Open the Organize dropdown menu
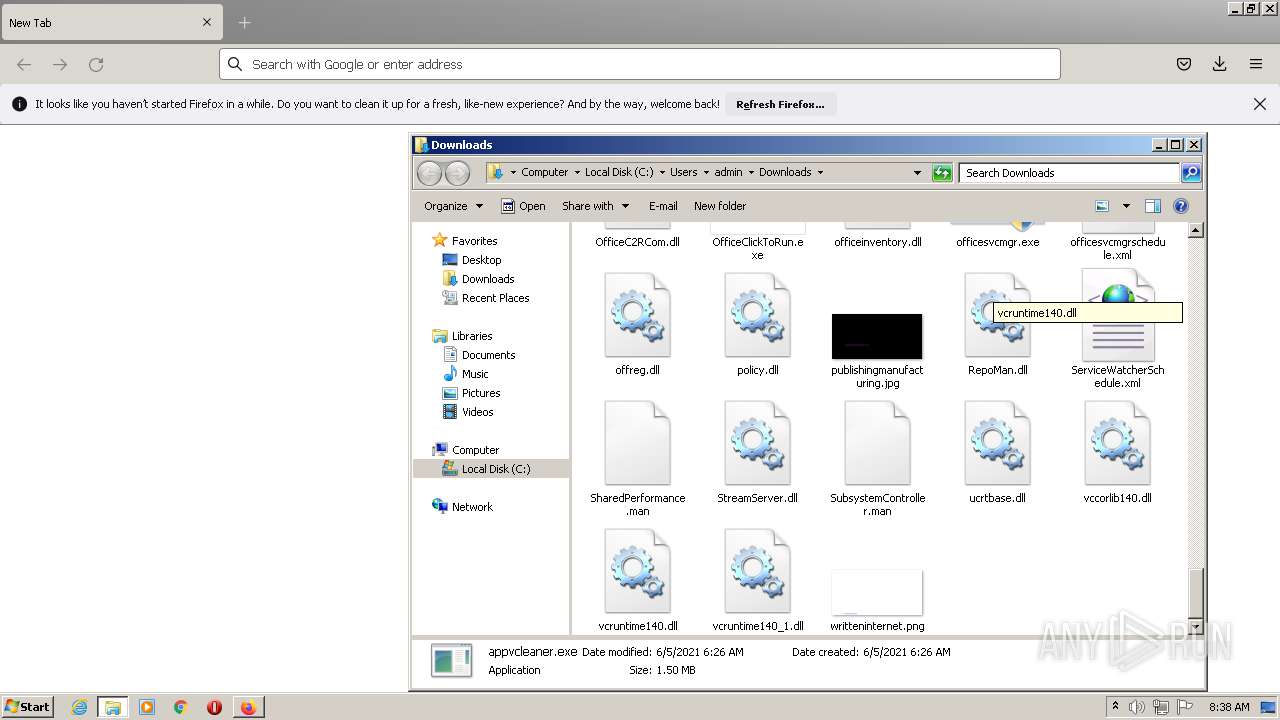1280x720 pixels. pyautogui.click(x=453, y=206)
